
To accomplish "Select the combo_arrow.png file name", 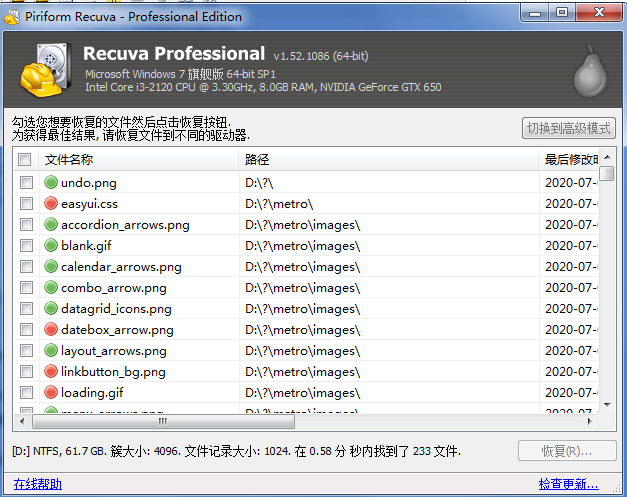I will [114, 288].
